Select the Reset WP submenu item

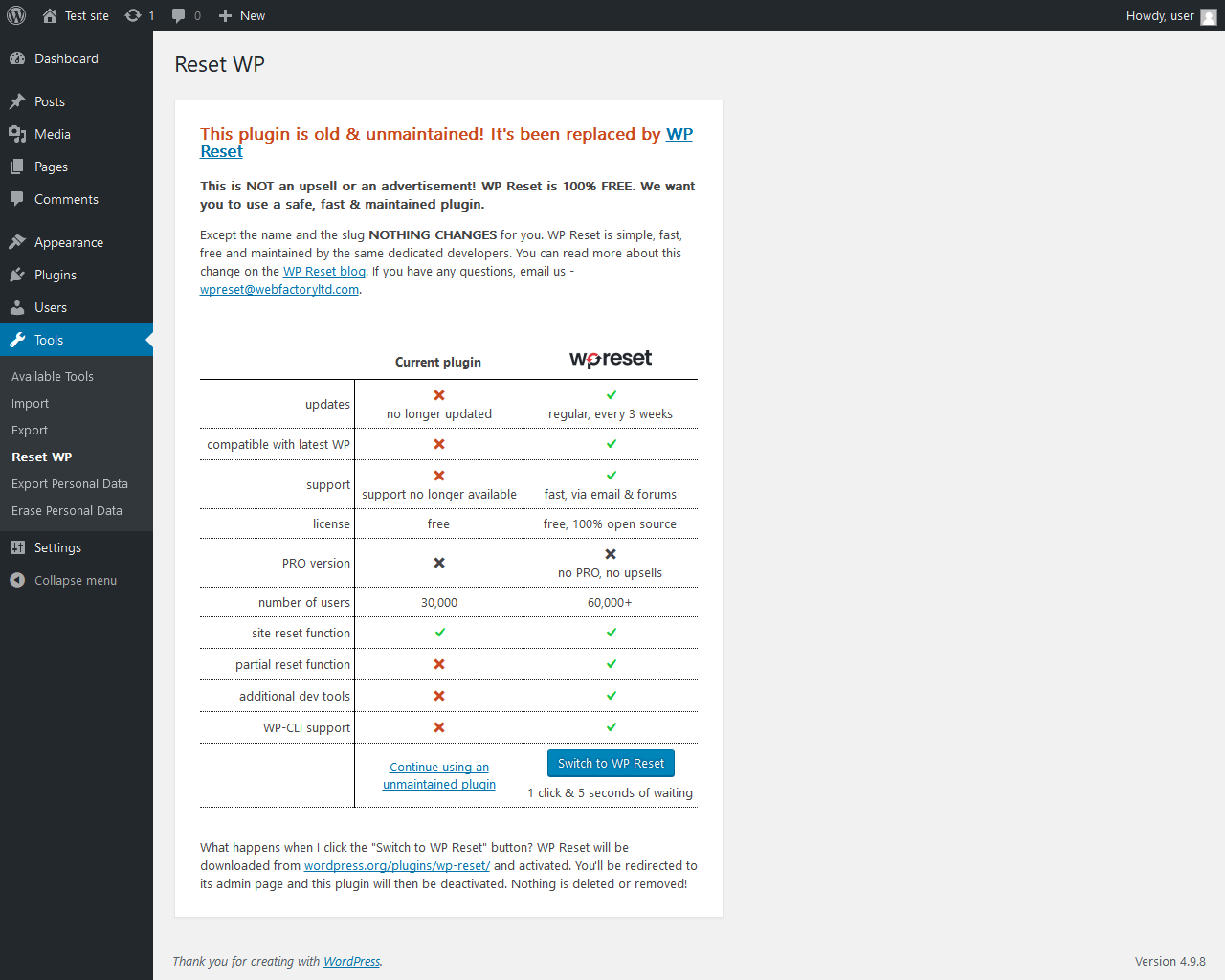pos(41,457)
